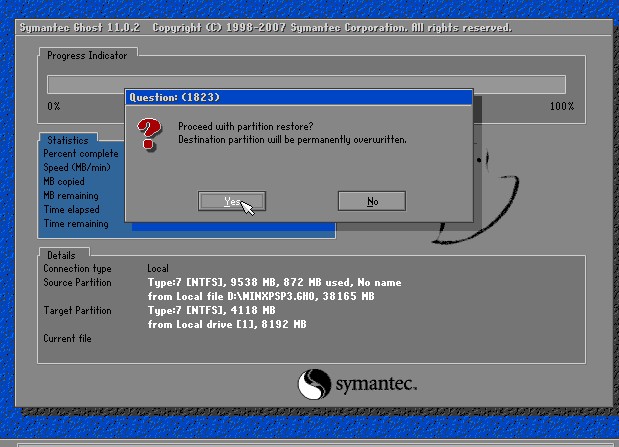Image resolution: width=619 pixels, height=447 pixels.
Task: Click 'Proceed with partition restore?' text
Action: pyautogui.click(x=246, y=126)
